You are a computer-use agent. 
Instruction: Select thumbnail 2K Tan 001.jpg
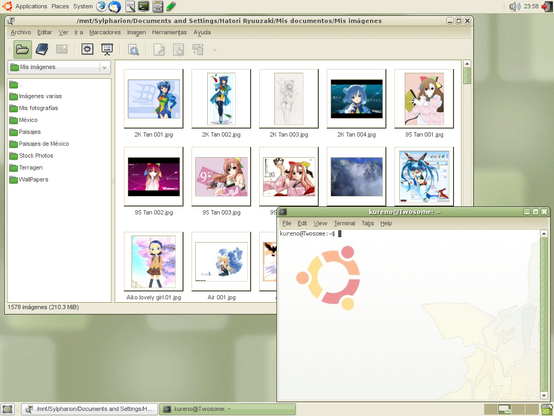click(x=154, y=99)
